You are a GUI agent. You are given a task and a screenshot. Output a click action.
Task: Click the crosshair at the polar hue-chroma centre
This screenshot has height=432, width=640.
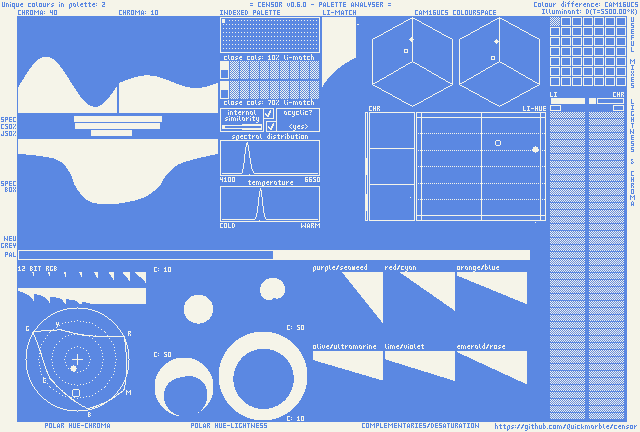[77, 357]
